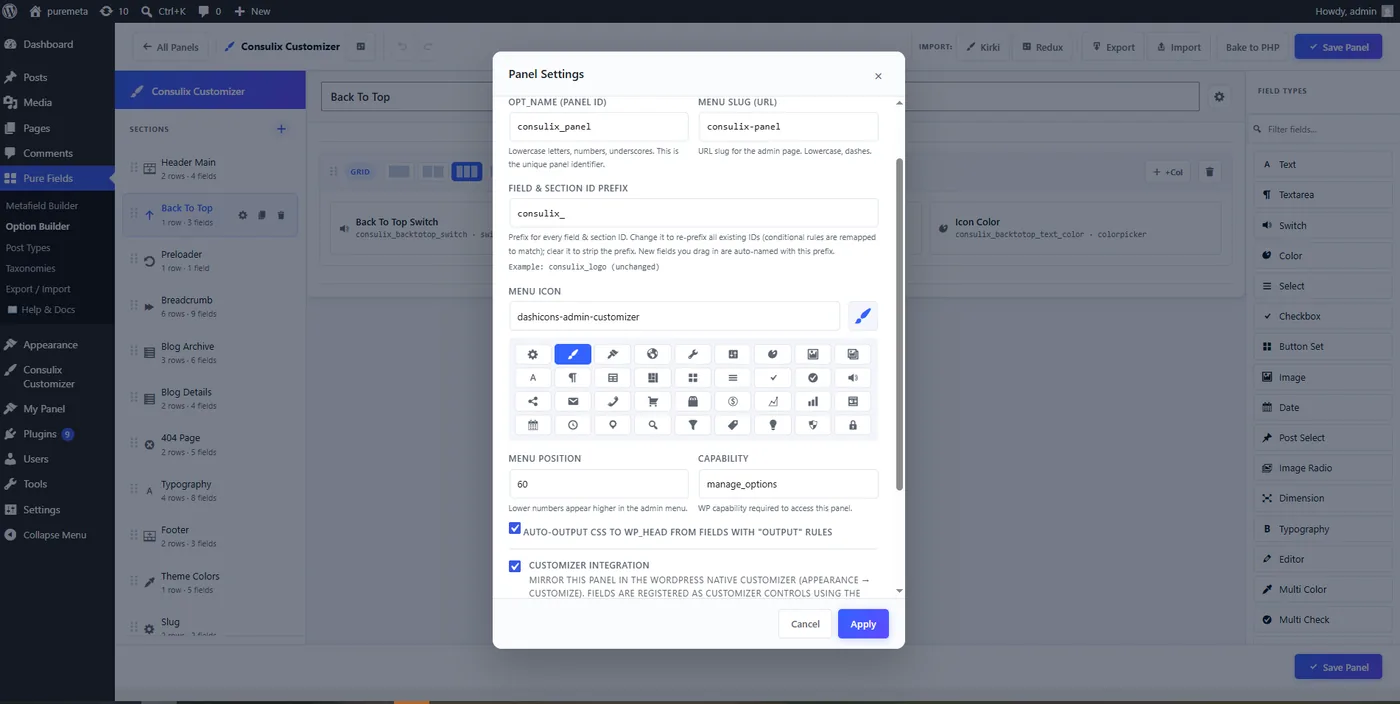Select the bar chart icon in the grid
This screenshot has width=1400, height=704.
pyautogui.click(x=813, y=401)
